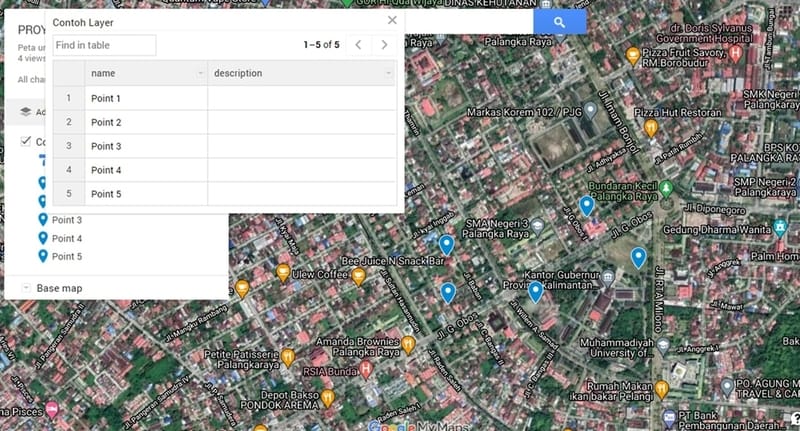Viewport: 800px width, 431px height.
Task: Click description cell of Point 5
Action: point(302,194)
